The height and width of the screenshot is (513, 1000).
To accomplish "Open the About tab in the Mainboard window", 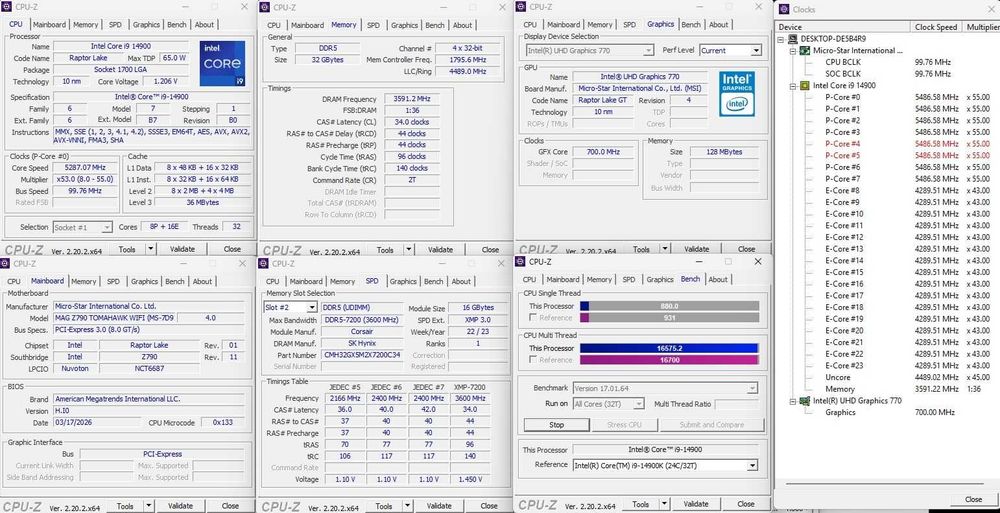I will point(202,281).
